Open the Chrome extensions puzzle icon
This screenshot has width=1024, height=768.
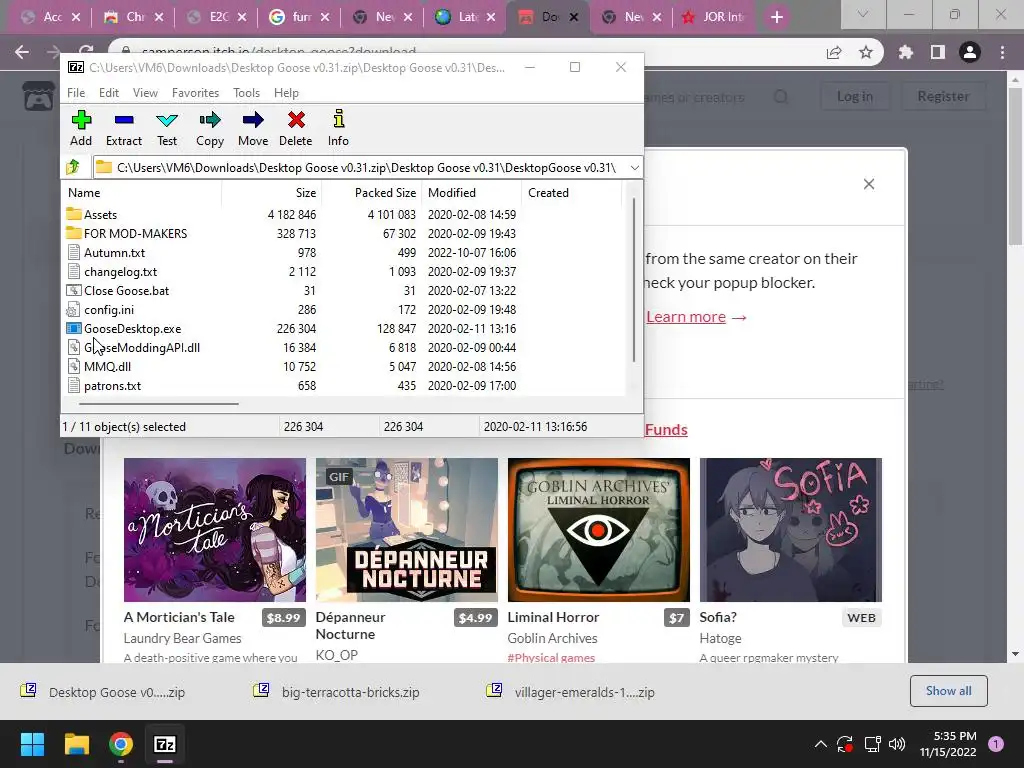coord(906,52)
